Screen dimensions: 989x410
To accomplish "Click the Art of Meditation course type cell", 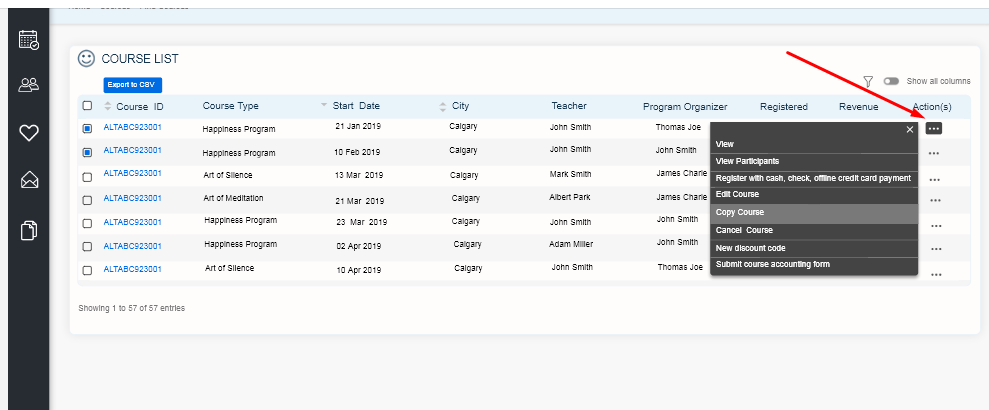I will (233, 198).
